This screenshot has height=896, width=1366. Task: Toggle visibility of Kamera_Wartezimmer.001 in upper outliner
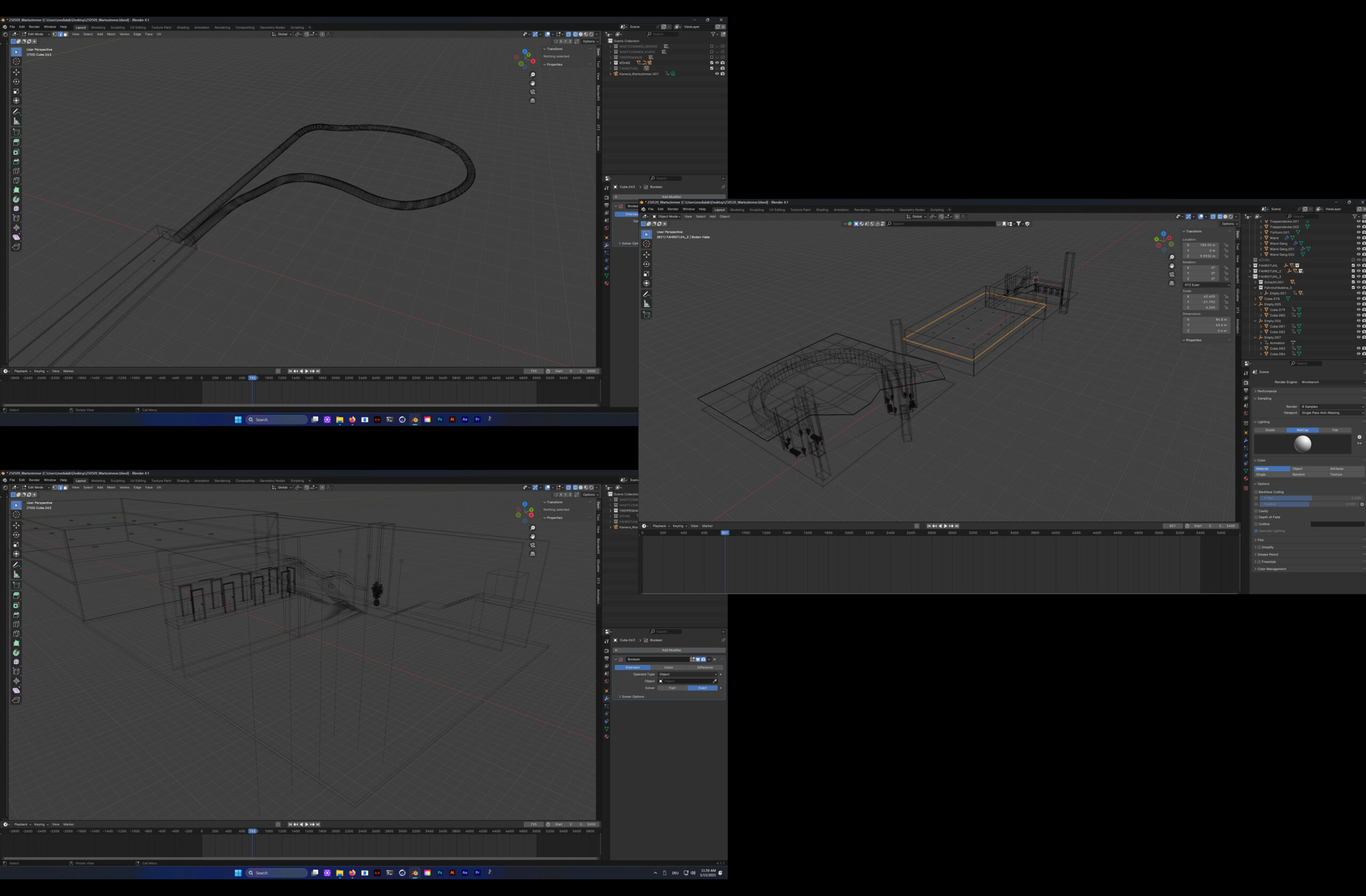coord(717,74)
